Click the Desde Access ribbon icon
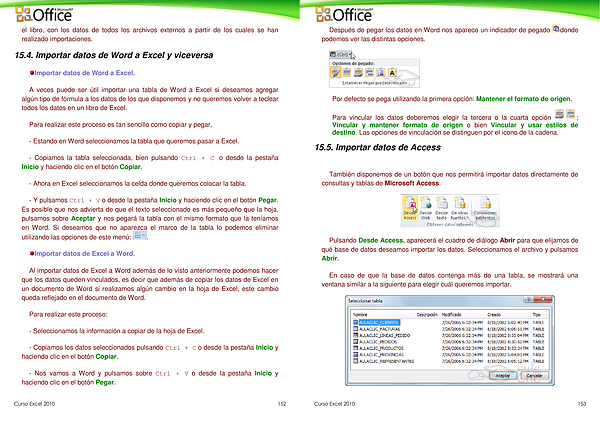This screenshot has width=600, height=424. pos(410,209)
